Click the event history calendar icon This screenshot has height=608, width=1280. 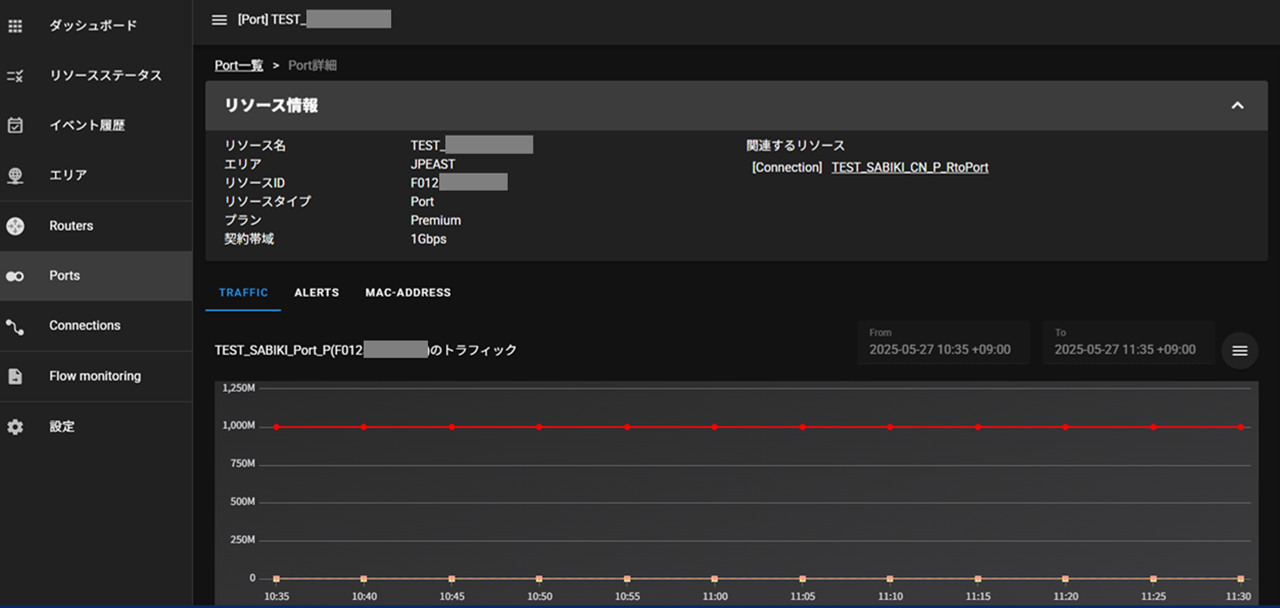(x=15, y=126)
